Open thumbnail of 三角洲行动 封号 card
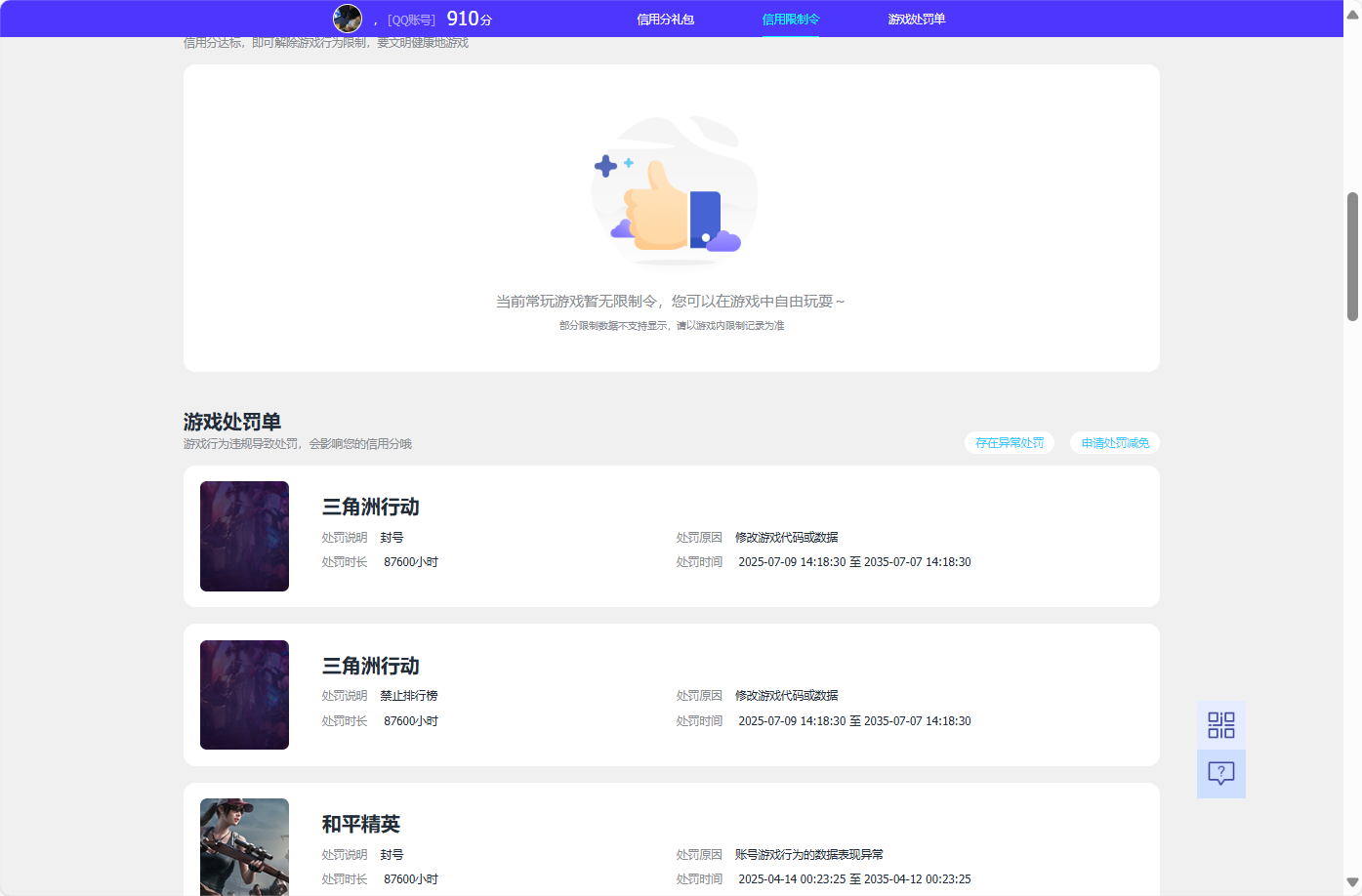 click(x=244, y=536)
